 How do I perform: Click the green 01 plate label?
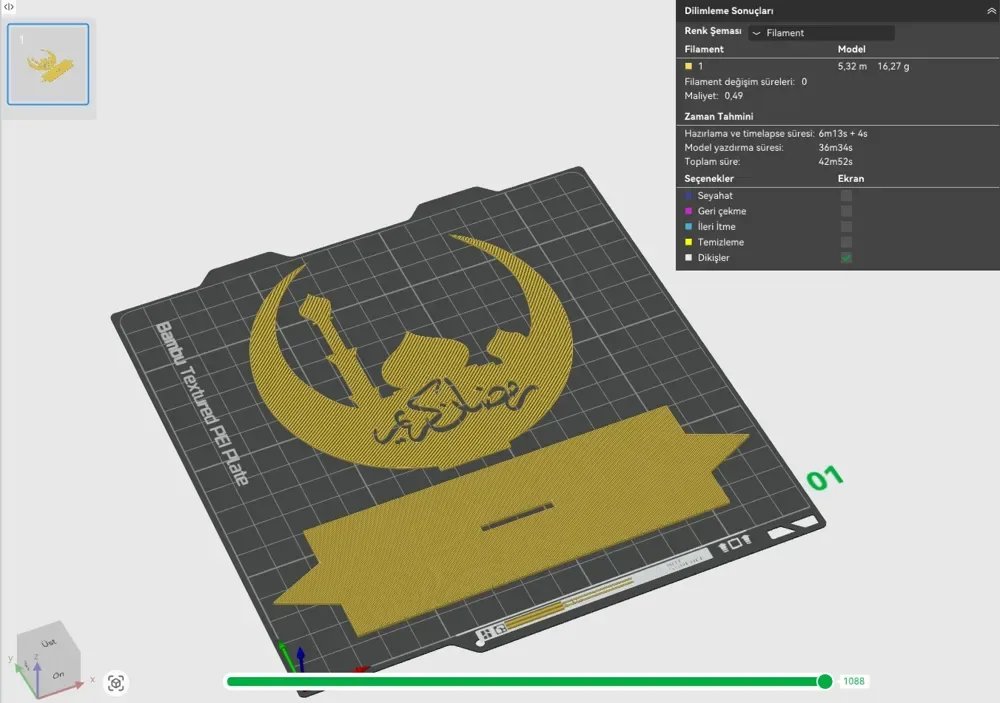825,478
